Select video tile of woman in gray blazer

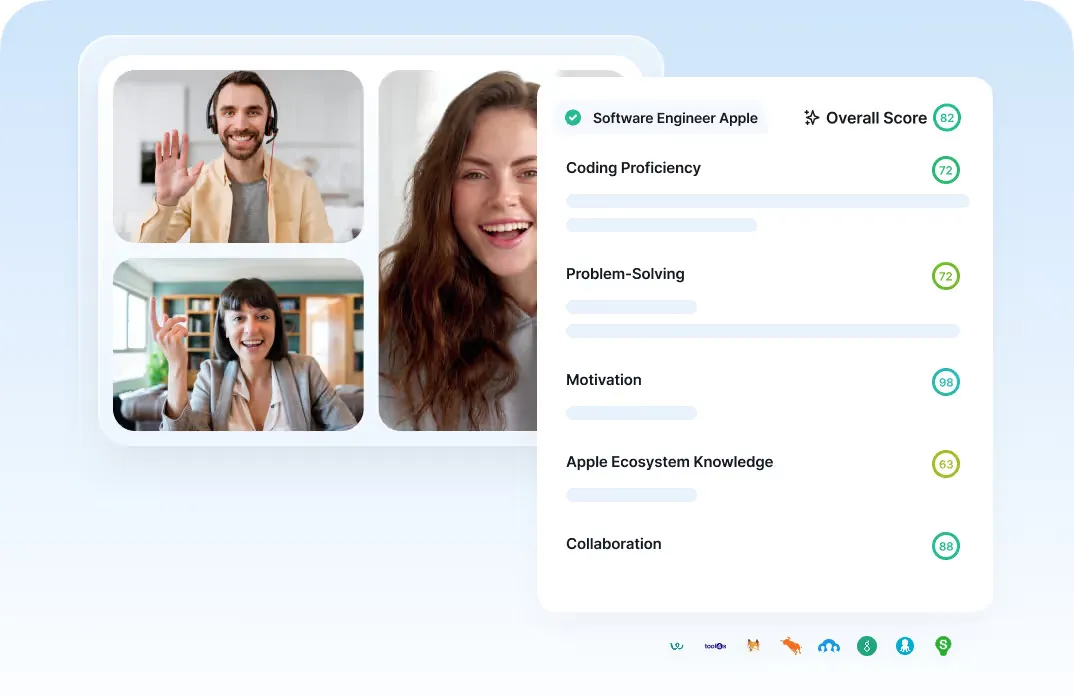click(238, 345)
